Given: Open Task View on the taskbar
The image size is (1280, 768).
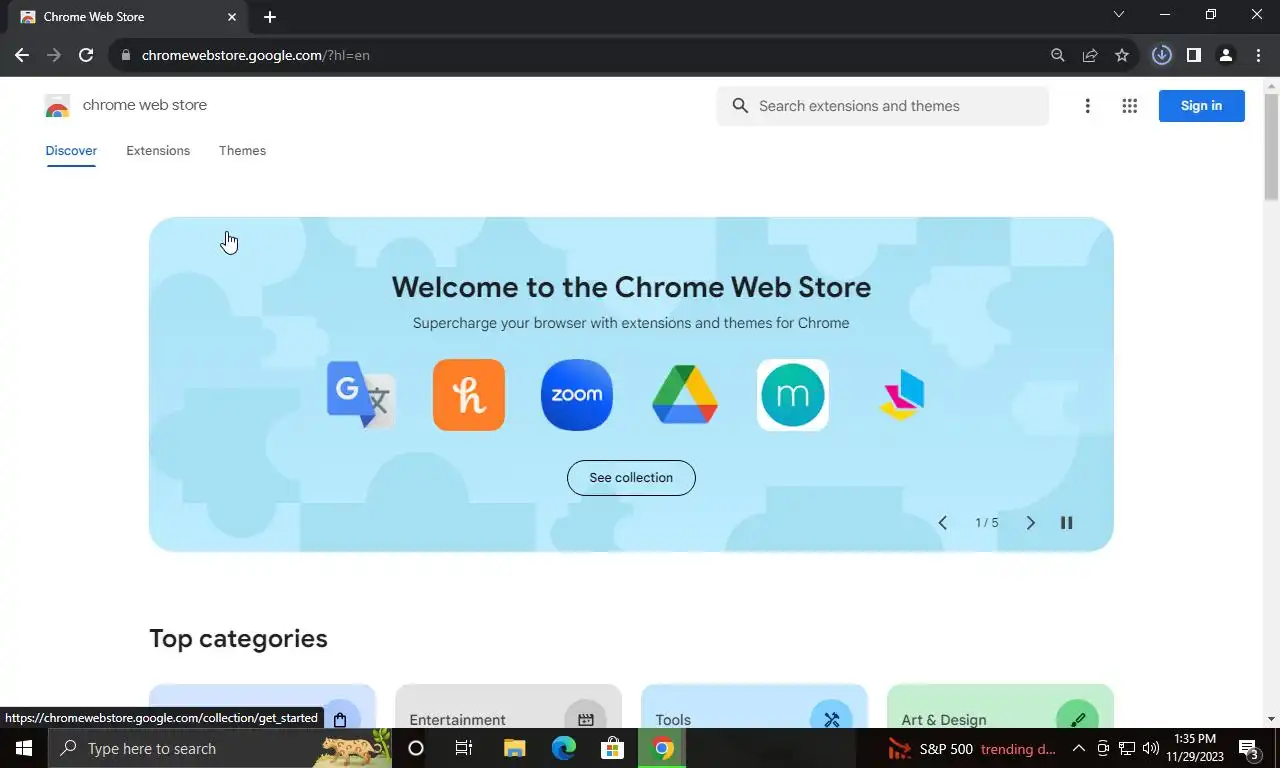Looking at the screenshot, I should pos(464,748).
